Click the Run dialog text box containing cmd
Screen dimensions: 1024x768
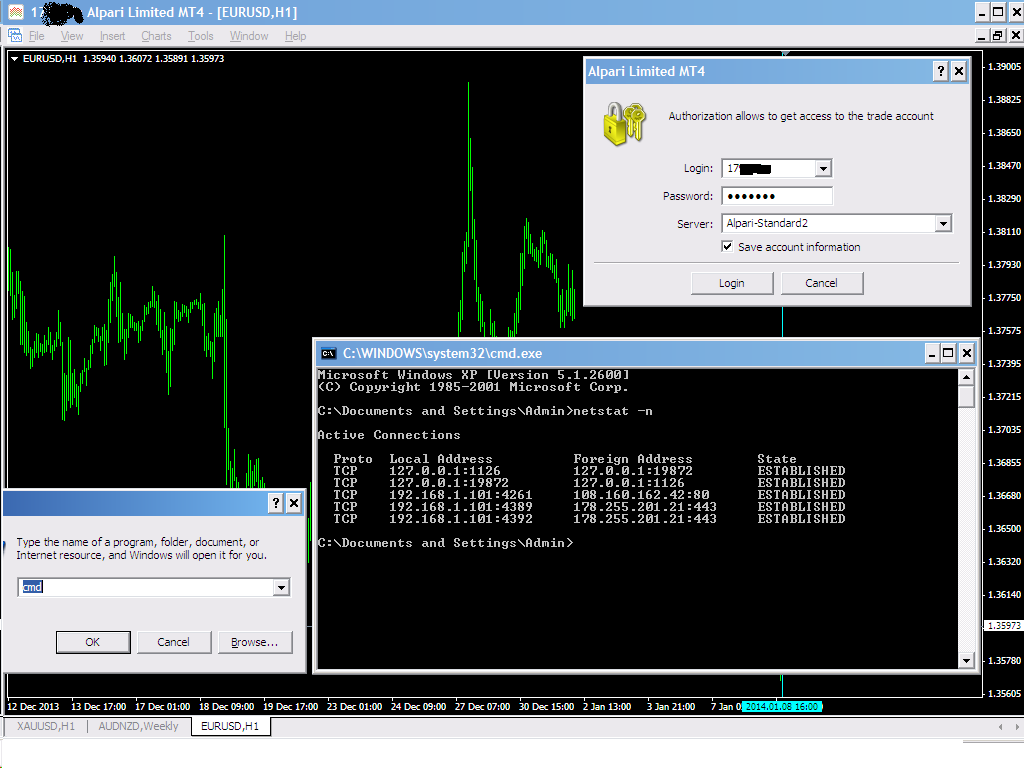pyautogui.click(x=146, y=587)
